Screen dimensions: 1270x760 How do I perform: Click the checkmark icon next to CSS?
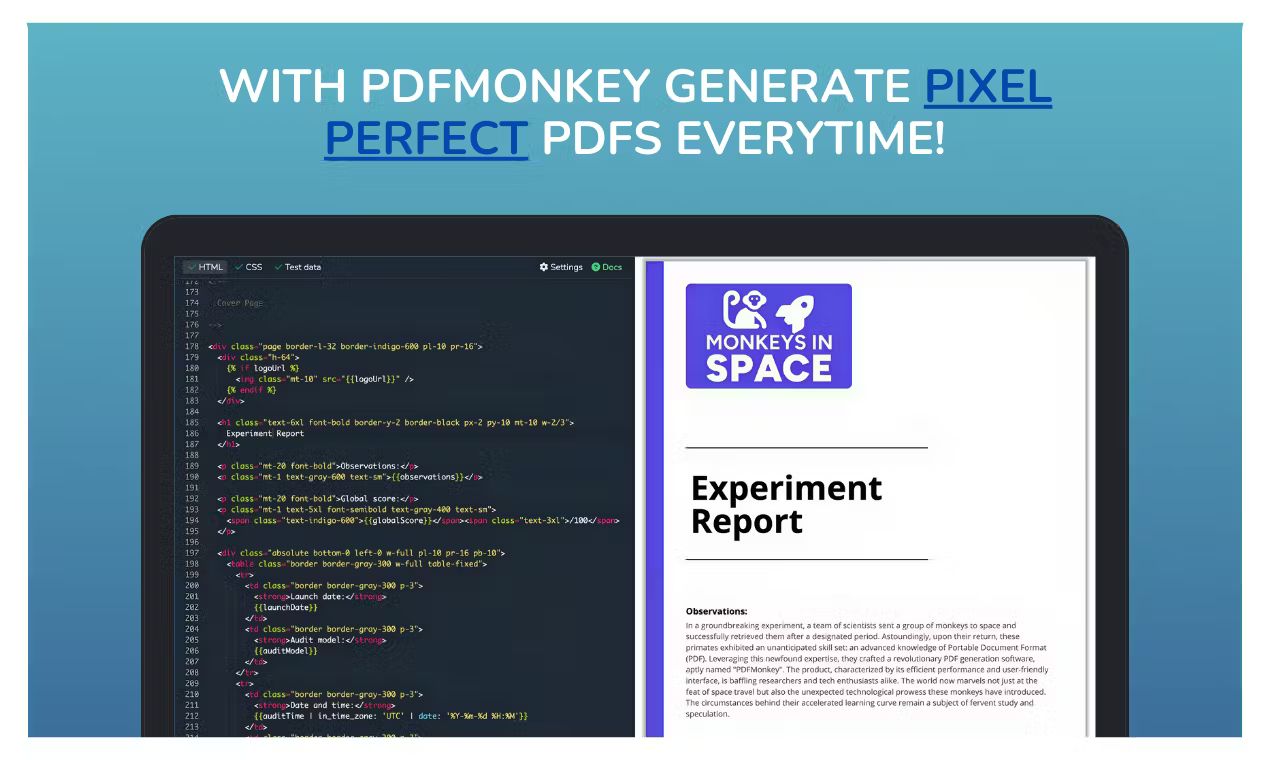pos(239,267)
